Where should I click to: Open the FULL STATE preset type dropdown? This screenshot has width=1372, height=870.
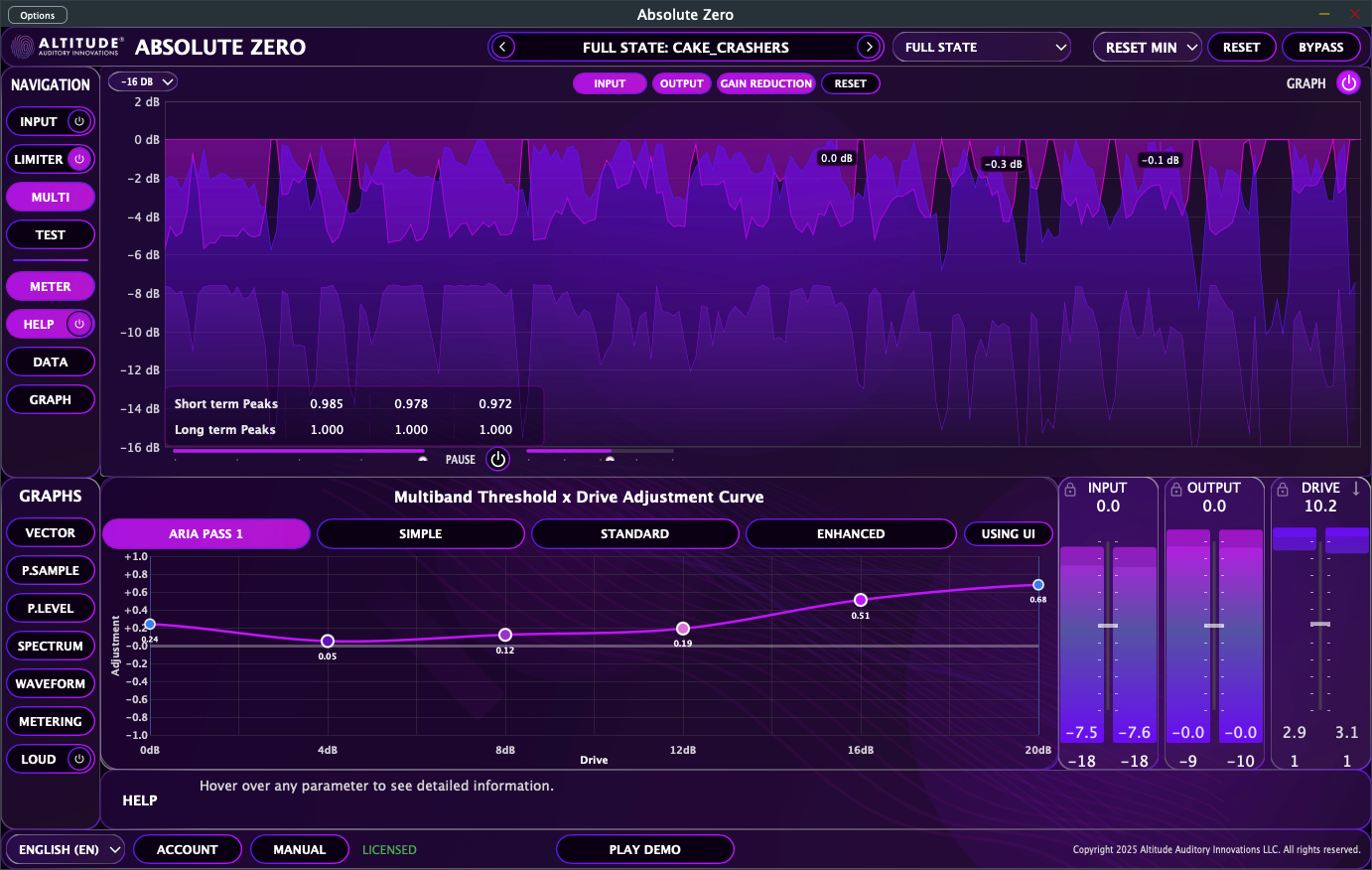pyautogui.click(x=981, y=47)
